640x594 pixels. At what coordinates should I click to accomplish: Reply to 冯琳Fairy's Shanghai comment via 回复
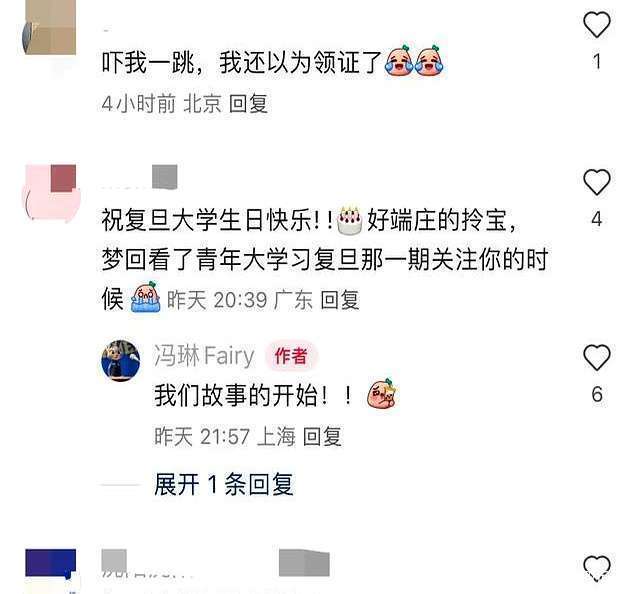322,436
